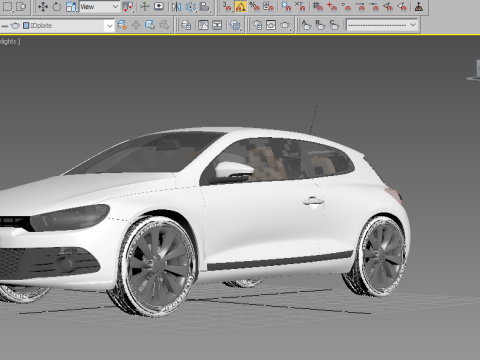Enable Snap to Edge/Segment icon

click(x=388, y=6)
